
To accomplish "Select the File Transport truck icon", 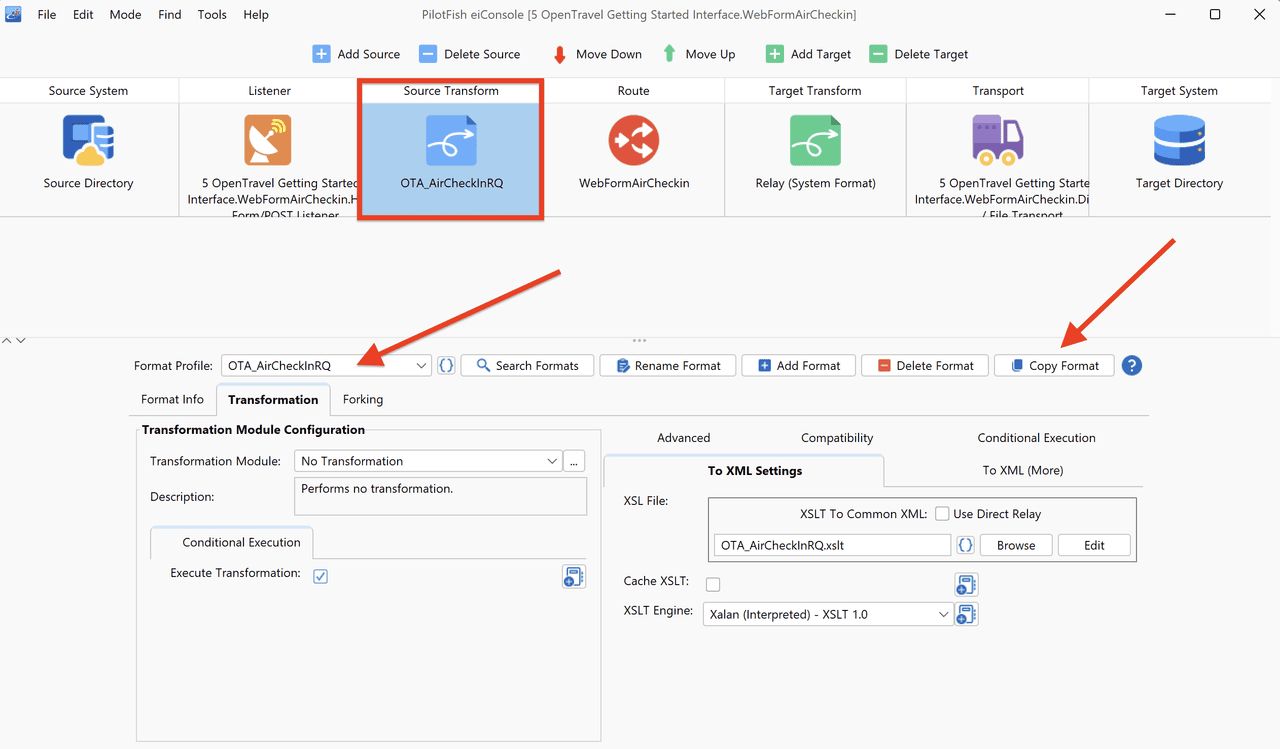I will (x=997, y=140).
